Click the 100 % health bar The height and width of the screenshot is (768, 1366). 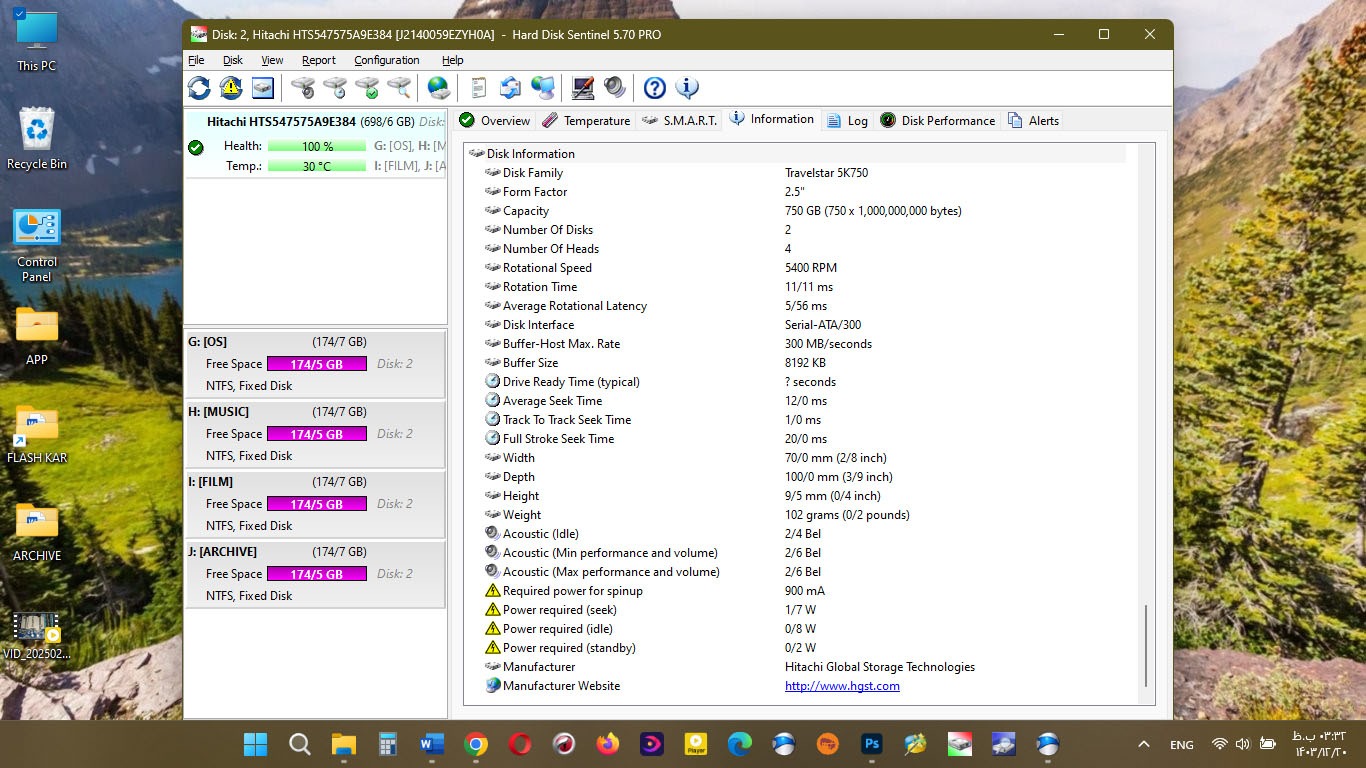[x=317, y=146]
